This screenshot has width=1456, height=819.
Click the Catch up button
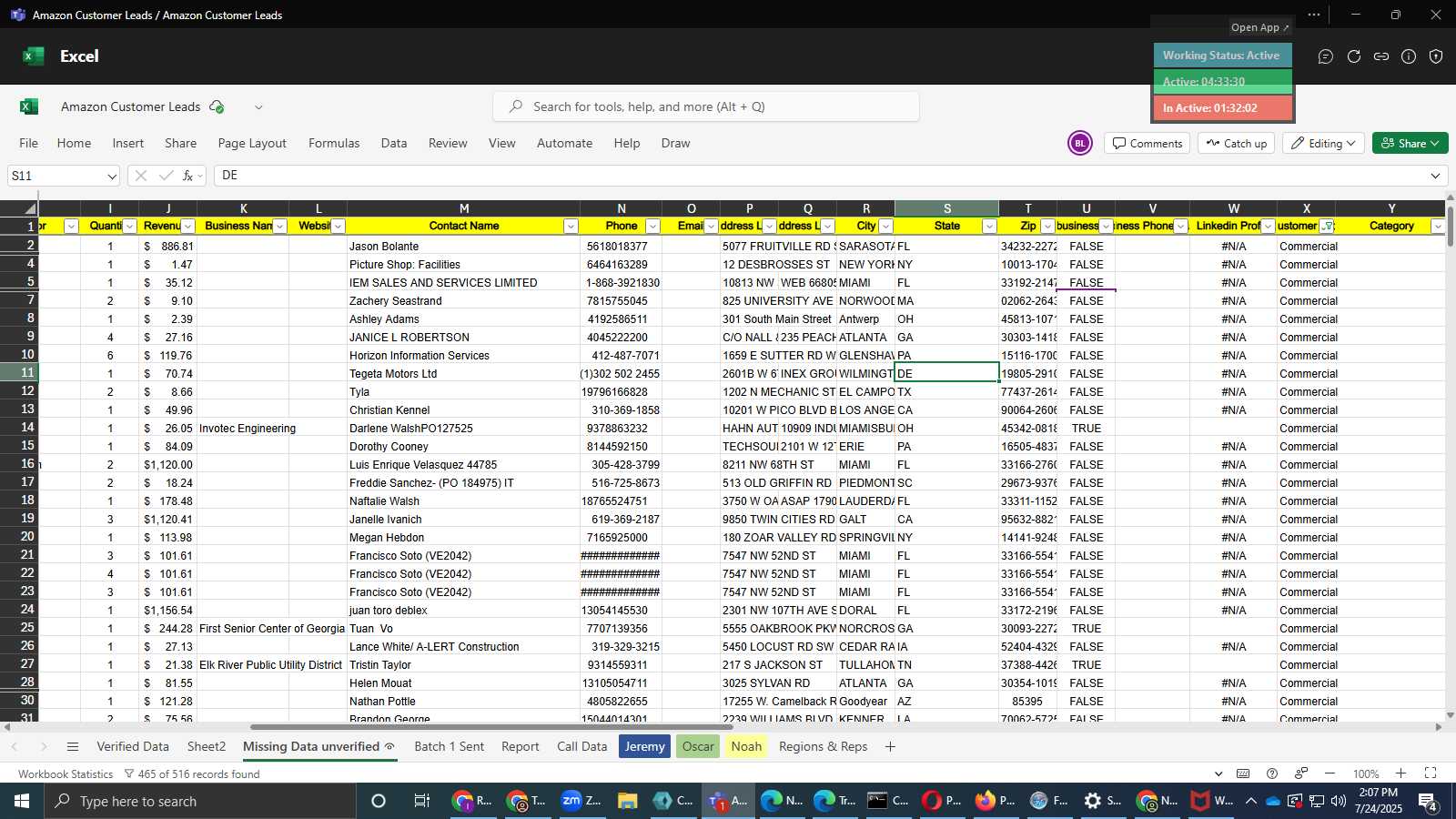point(1236,143)
